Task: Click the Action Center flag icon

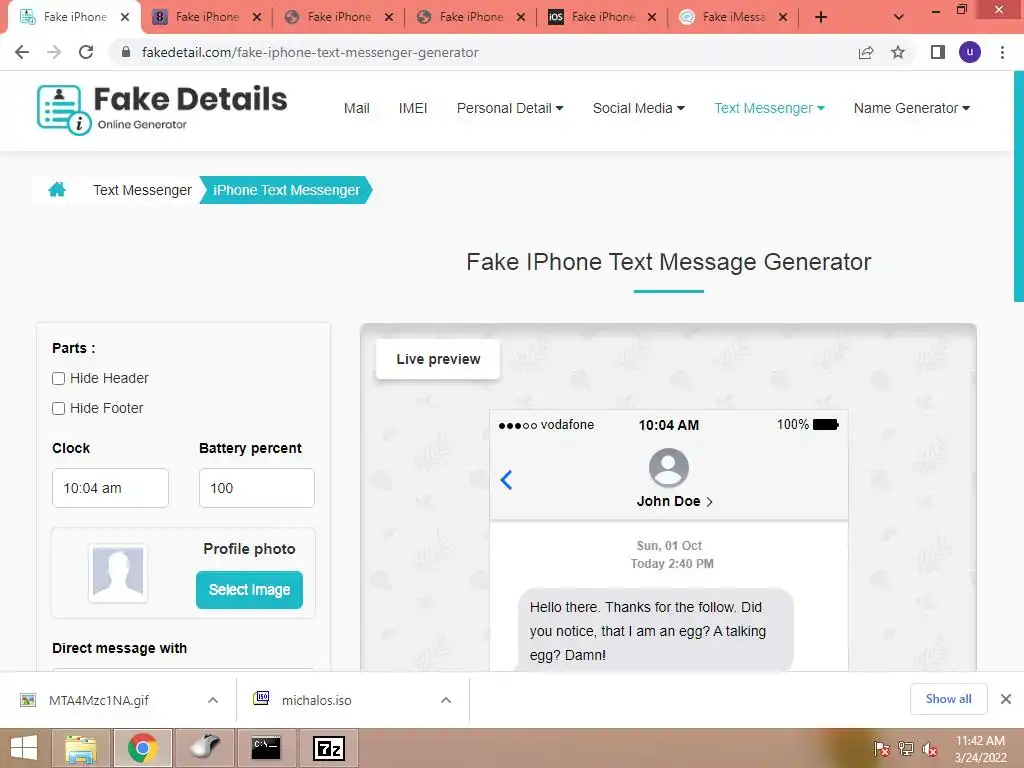Action: [881, 749]
